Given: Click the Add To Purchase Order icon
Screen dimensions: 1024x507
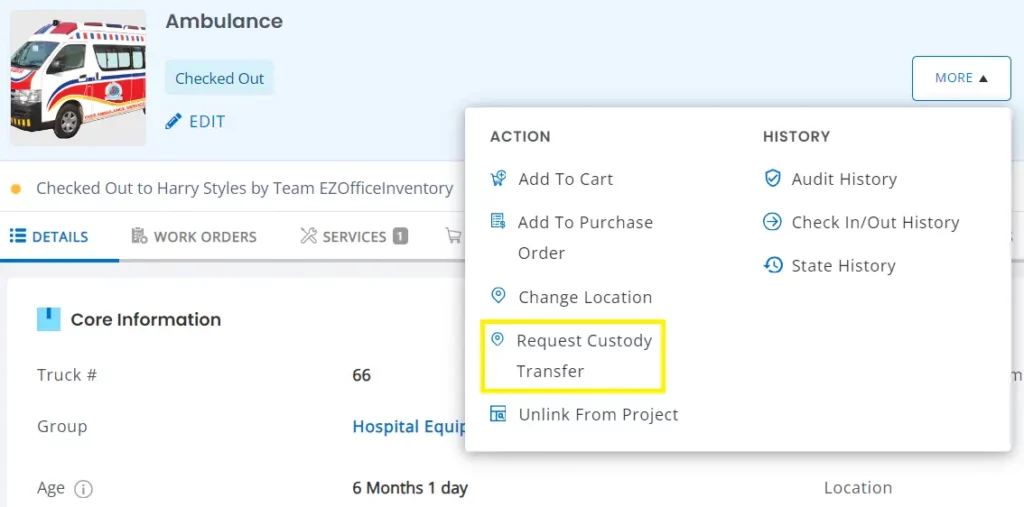Looking at the screenshot, I should click(x=498, y=222).
